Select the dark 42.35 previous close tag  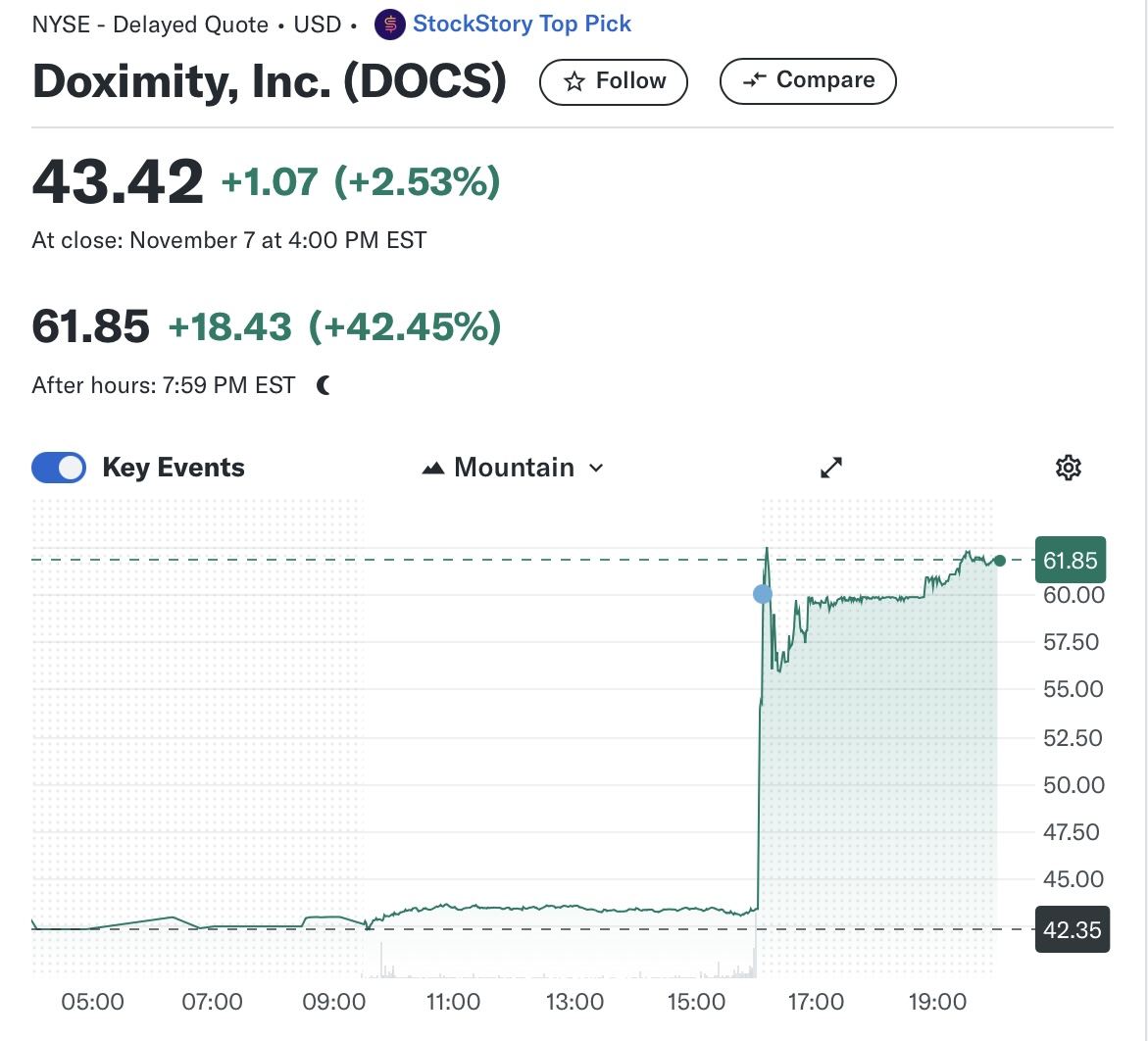pyautogui.click(x=1072, y=929)
